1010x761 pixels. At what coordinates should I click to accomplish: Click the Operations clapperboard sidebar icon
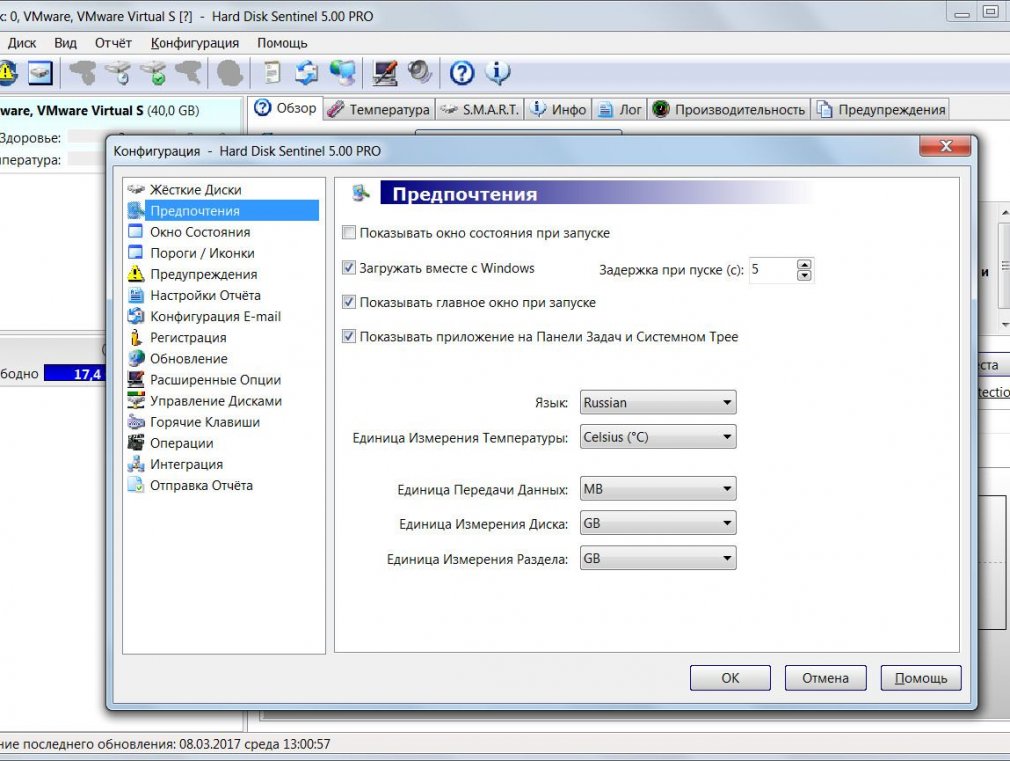(x=136, y=443)
